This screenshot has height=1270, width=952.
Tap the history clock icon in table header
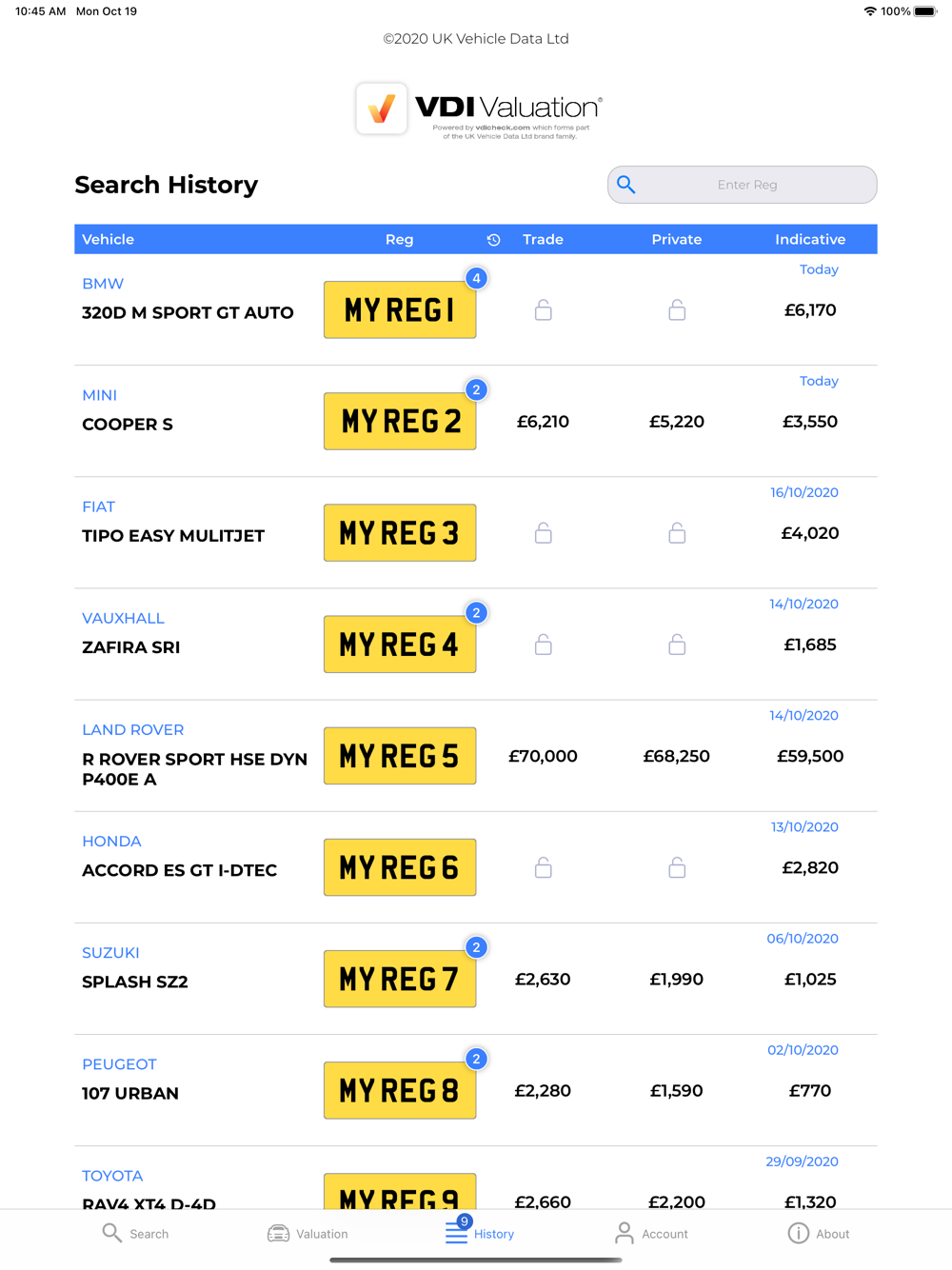(493, 240)
